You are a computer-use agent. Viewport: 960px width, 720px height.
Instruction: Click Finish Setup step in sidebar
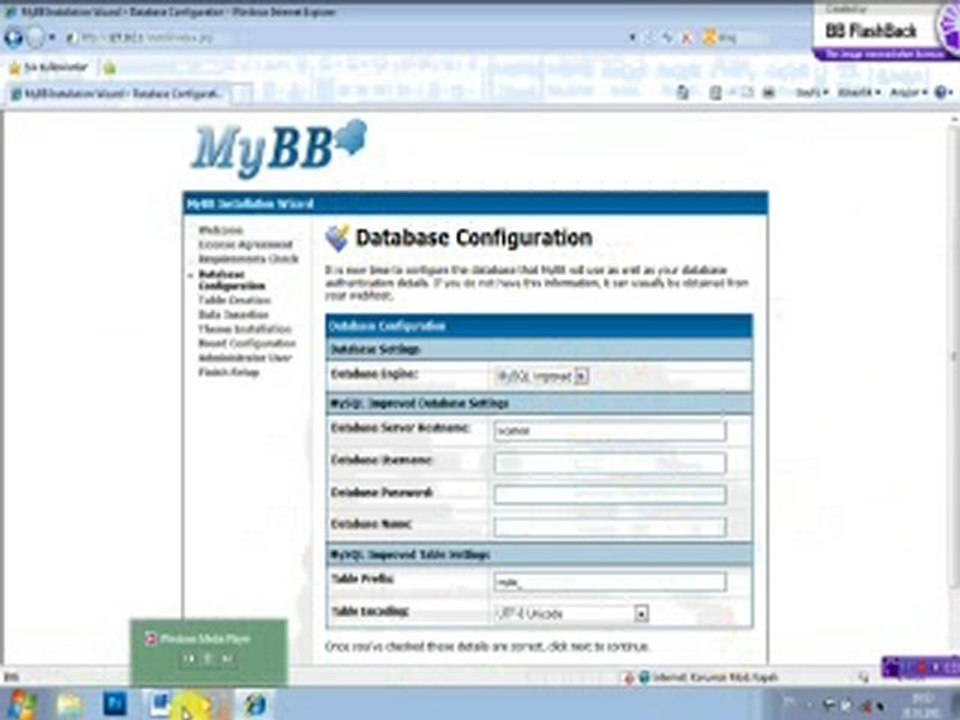(228, 372)
